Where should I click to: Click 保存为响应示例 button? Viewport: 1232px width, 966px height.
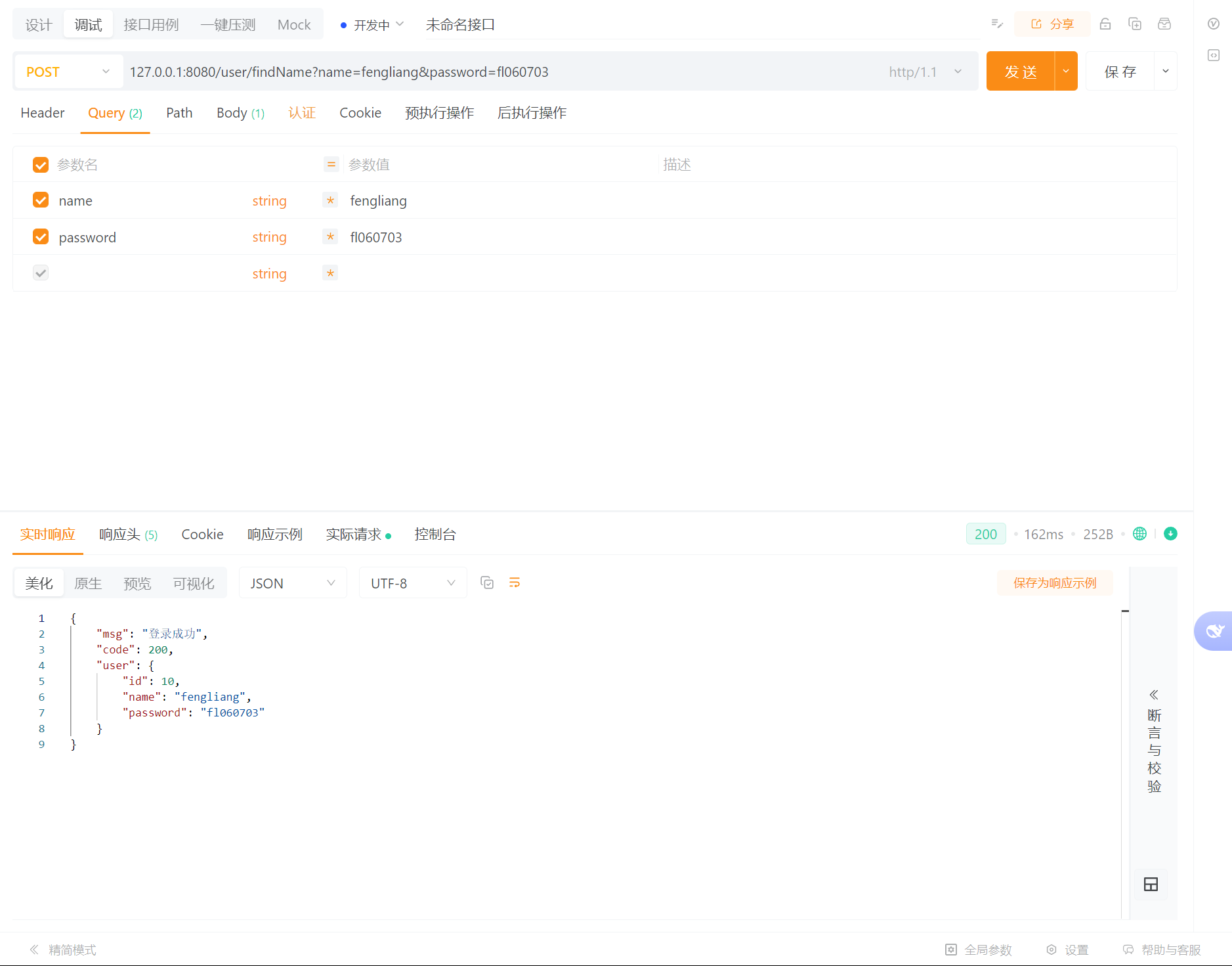click(1055, 582)
